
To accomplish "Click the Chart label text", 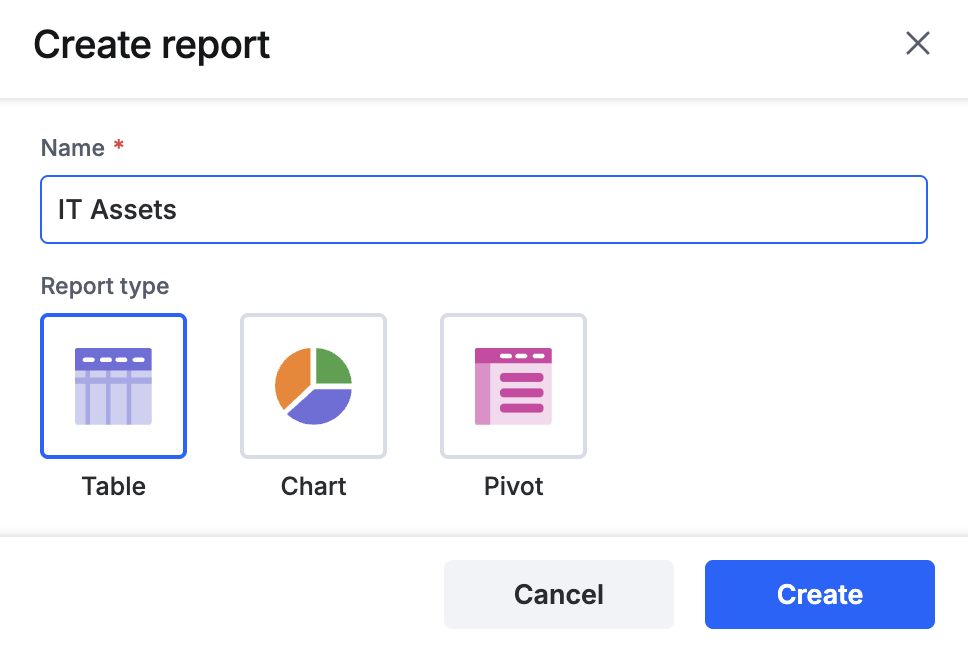I will [314, 487].
